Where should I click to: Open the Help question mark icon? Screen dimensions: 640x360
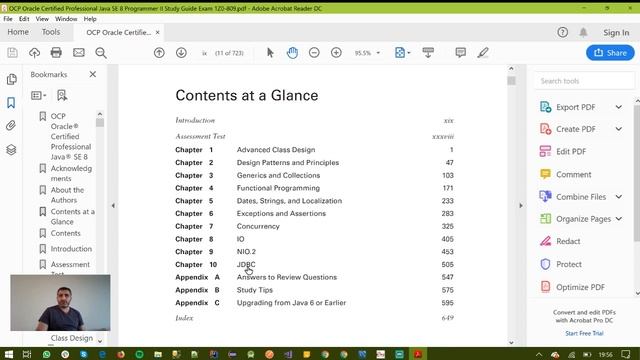(562, 32)
